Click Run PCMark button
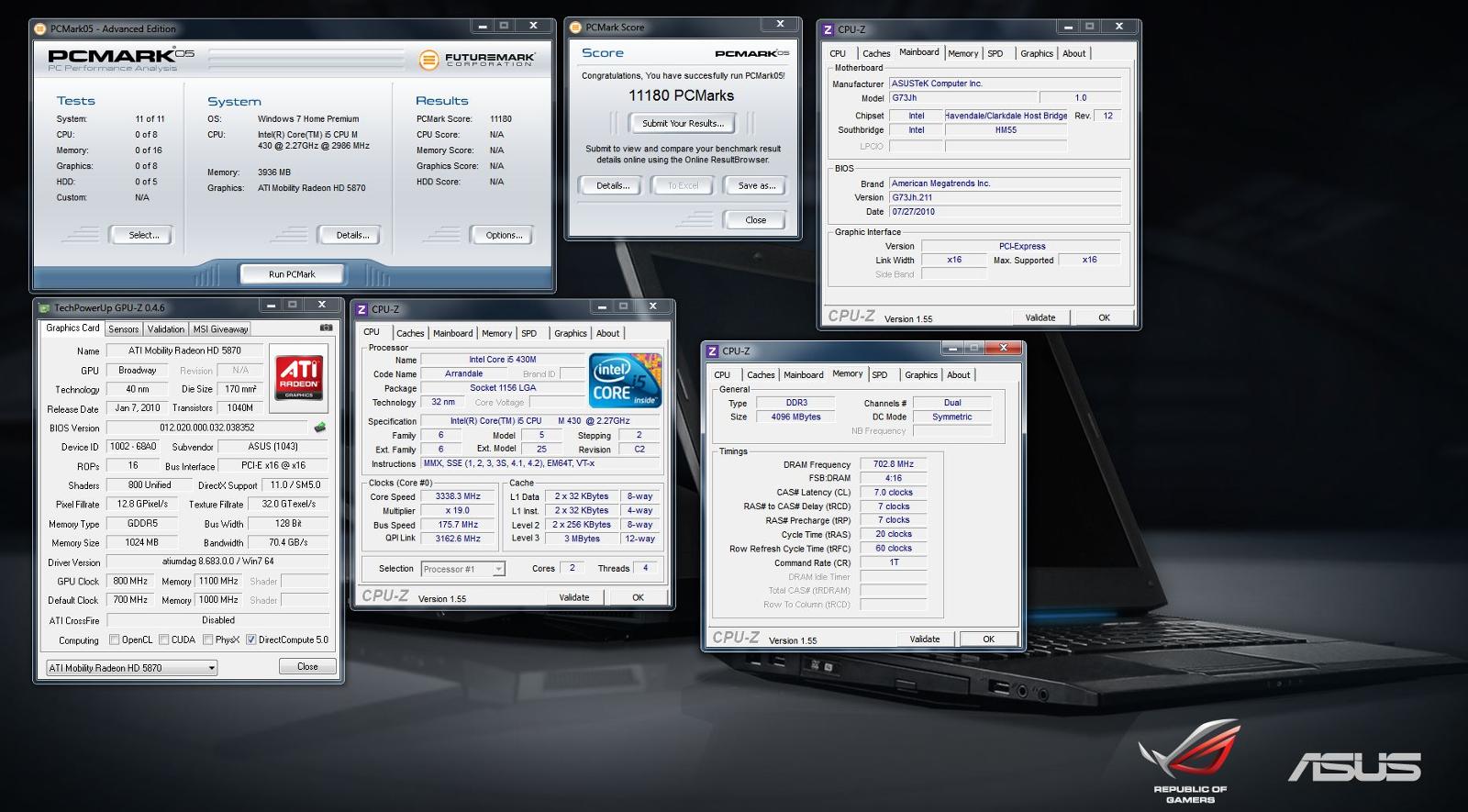Image resolution: width=1468 pixels, height=812 pixels. 292,274
